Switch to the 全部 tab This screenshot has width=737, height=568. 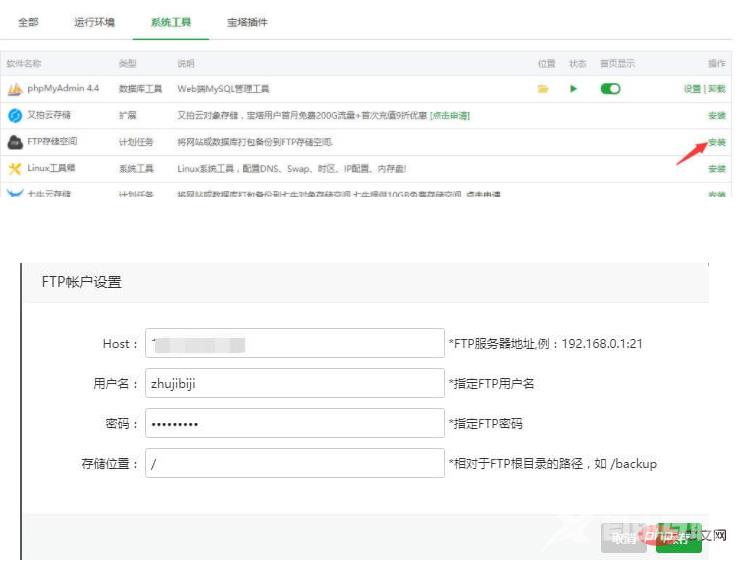click(28, 22)
